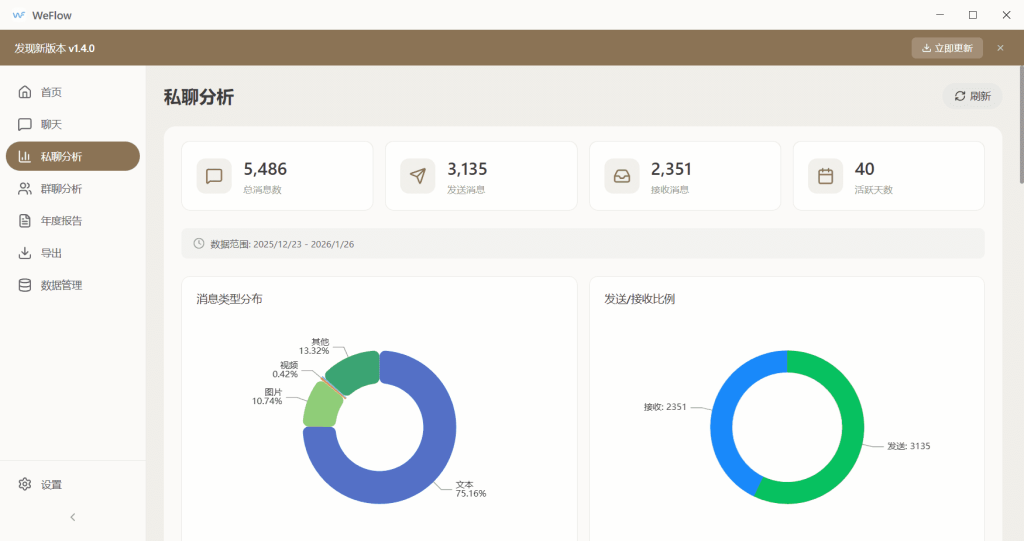Click the sent messages paper plane icon
This screenshot has height=541, width=1024.
(x=418, y=176)
